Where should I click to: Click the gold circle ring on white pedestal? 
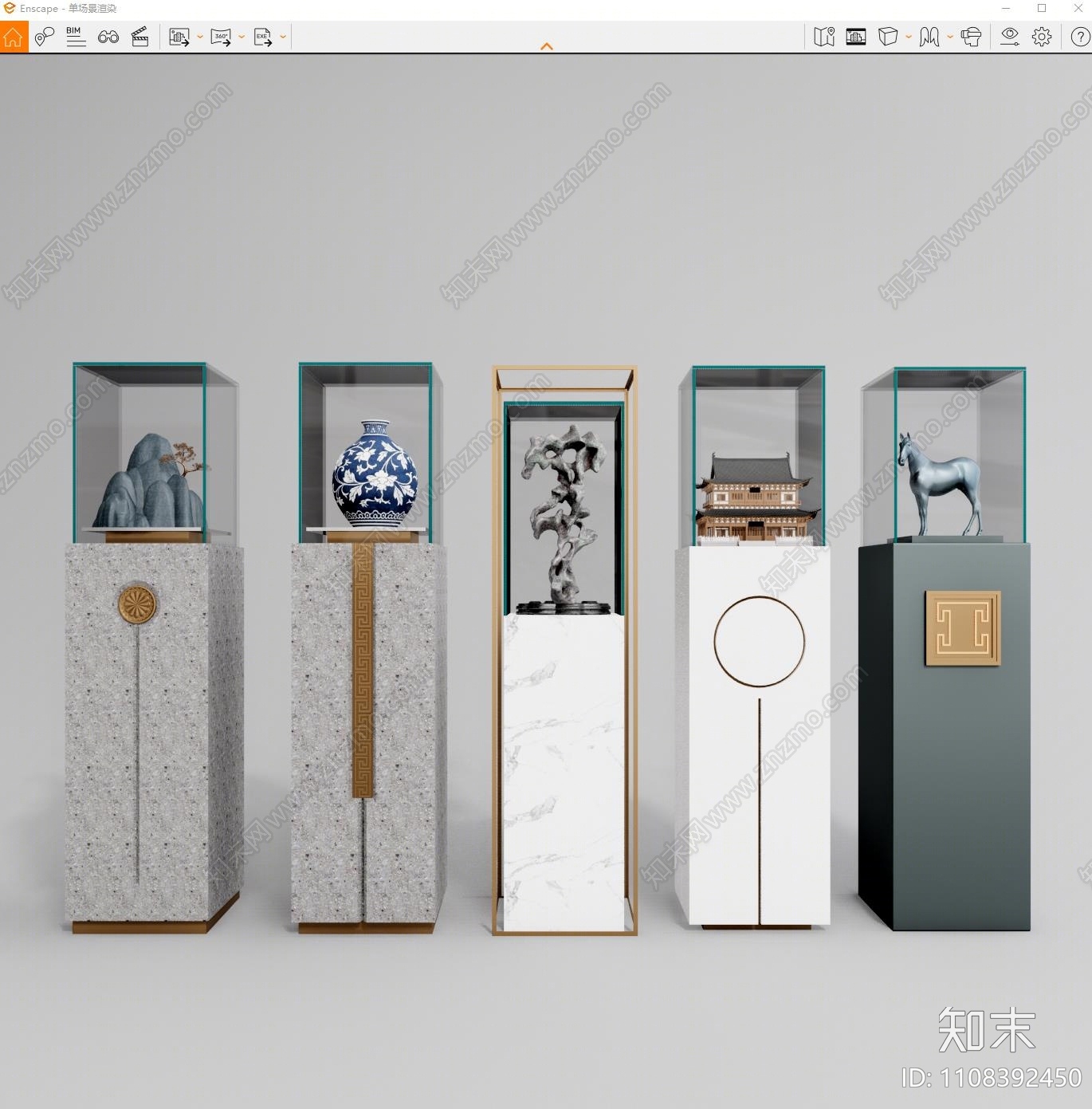click(759, 641)
